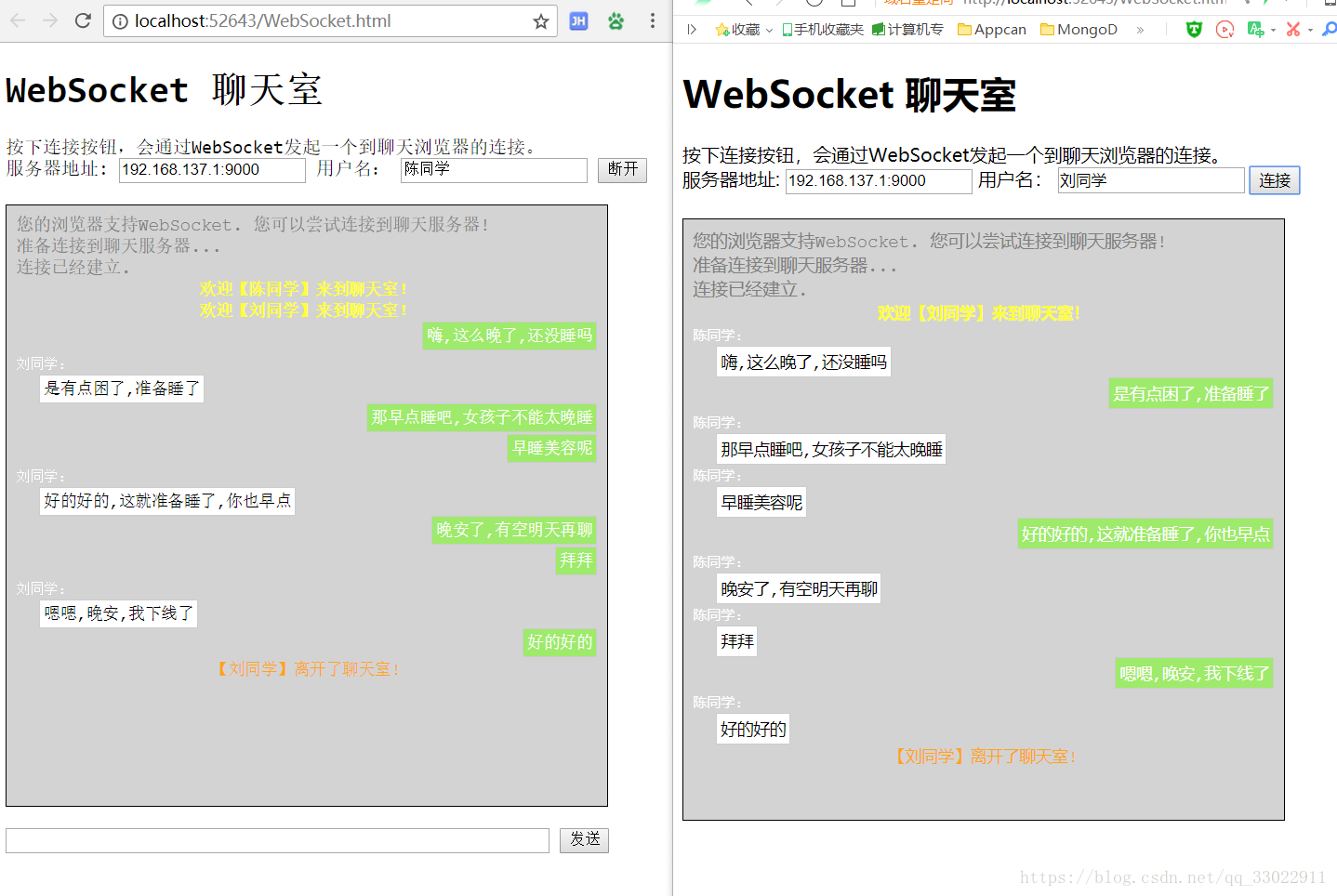Open the Appcan bookmark folder

coord(992,30)
